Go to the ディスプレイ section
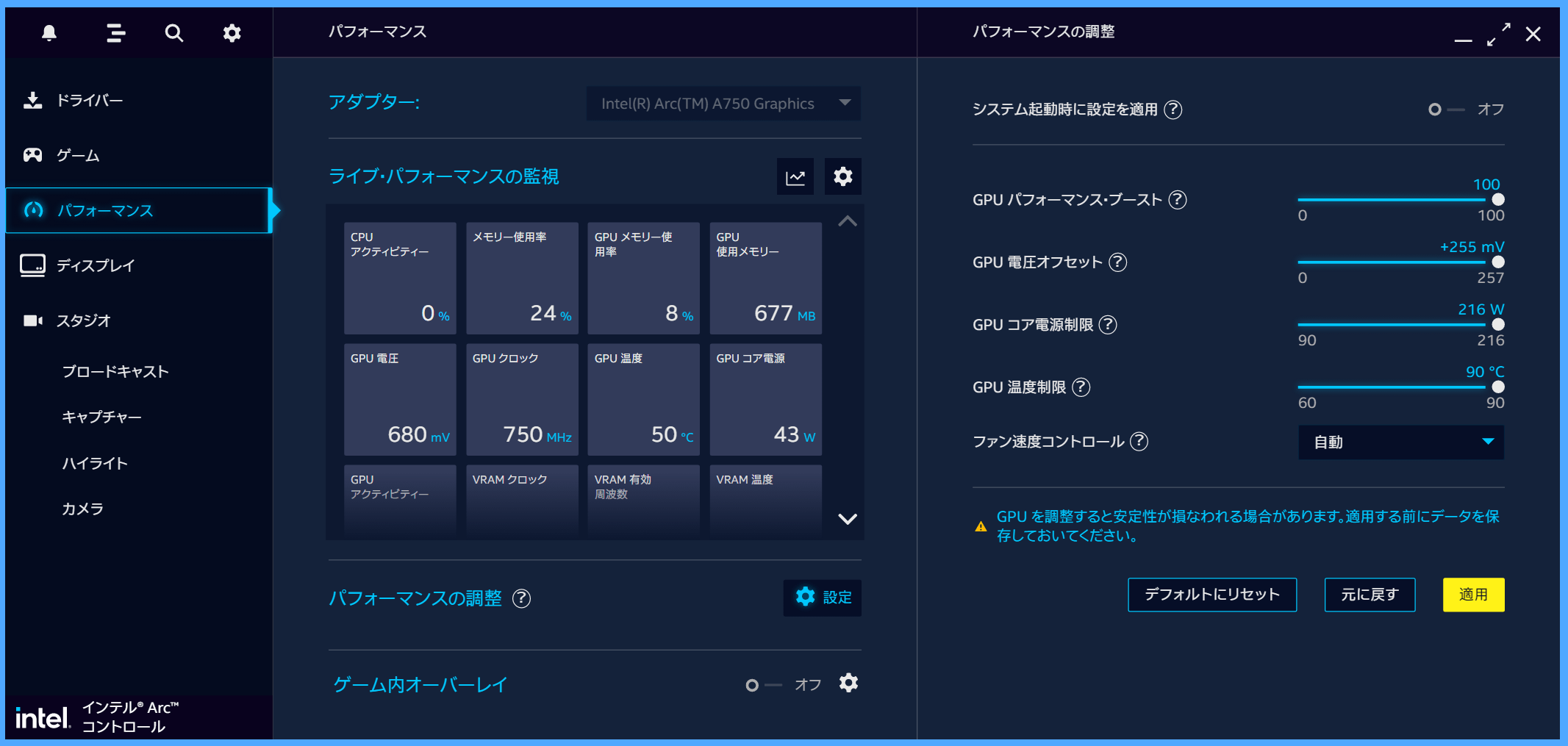Viewport: 1568px width, 746px height. (139, 265)
